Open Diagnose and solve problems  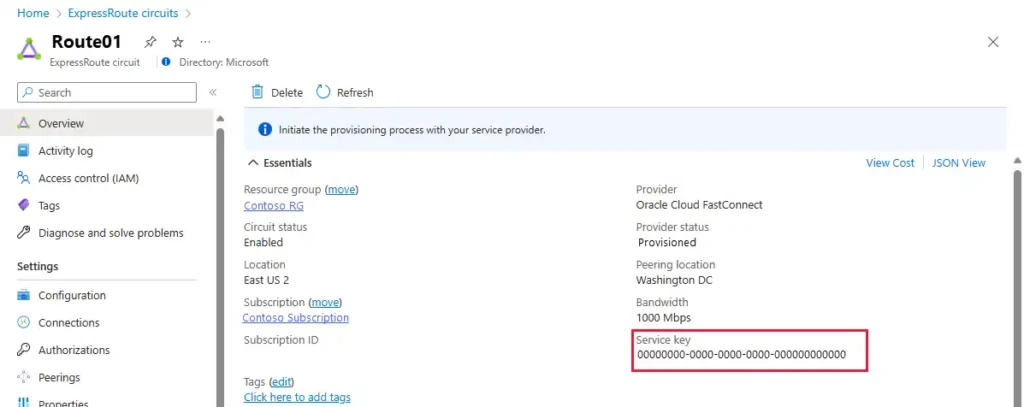[x=111, y=233]
